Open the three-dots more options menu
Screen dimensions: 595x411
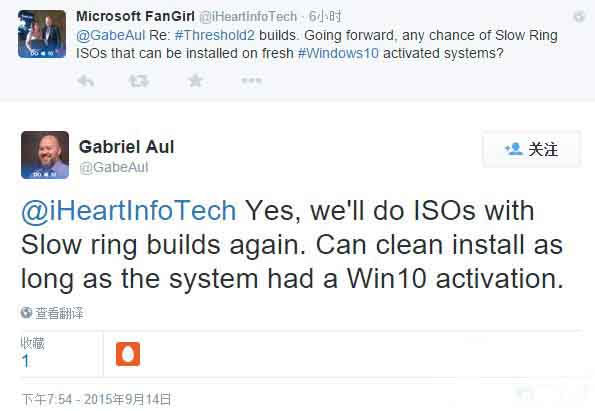[252, 80]
